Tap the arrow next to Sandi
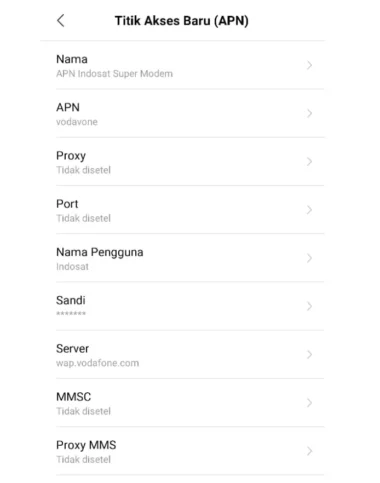 coord(309,306)
